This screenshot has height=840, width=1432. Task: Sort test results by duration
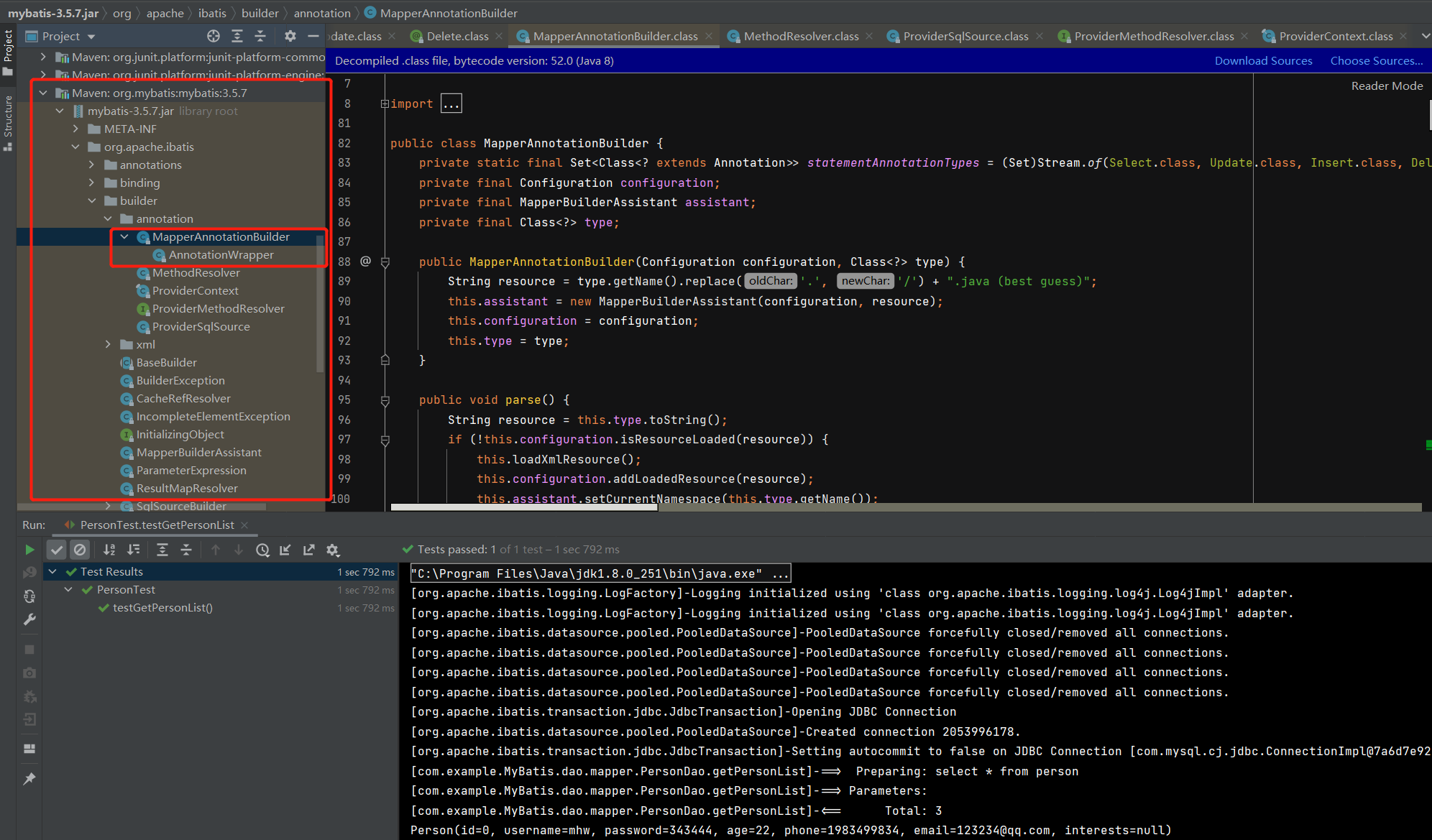(x=134, y=550)
